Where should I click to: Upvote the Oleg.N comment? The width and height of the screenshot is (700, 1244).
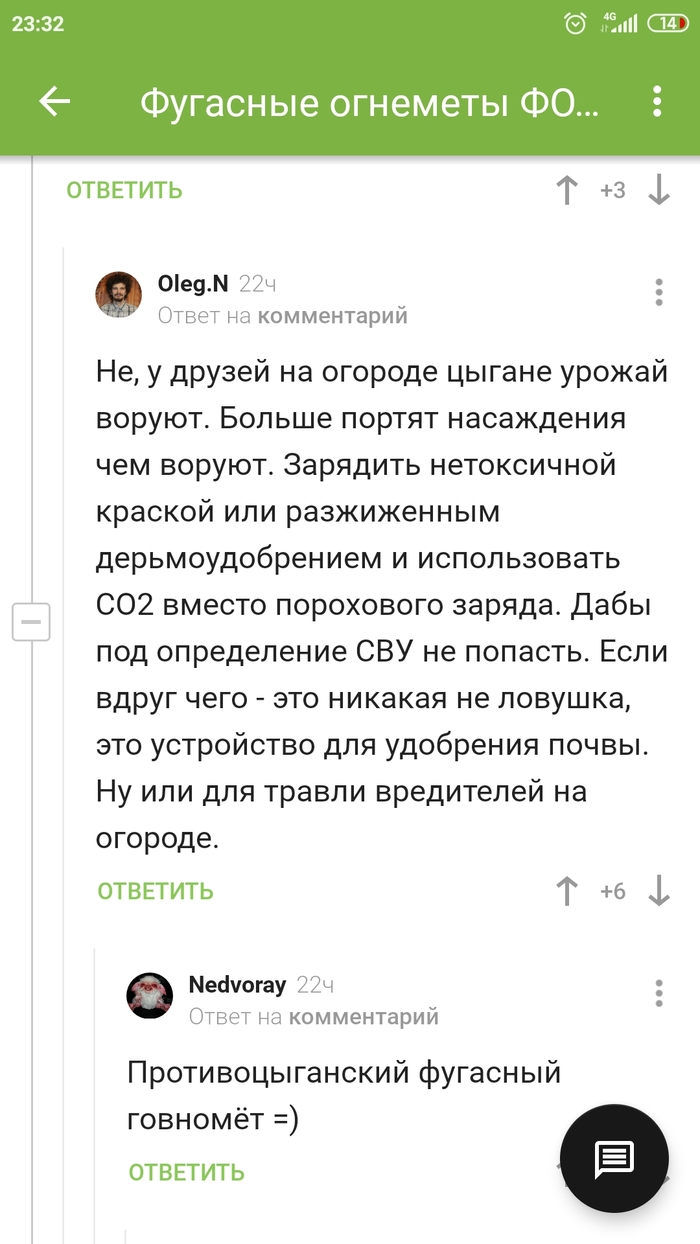(567, 891)
